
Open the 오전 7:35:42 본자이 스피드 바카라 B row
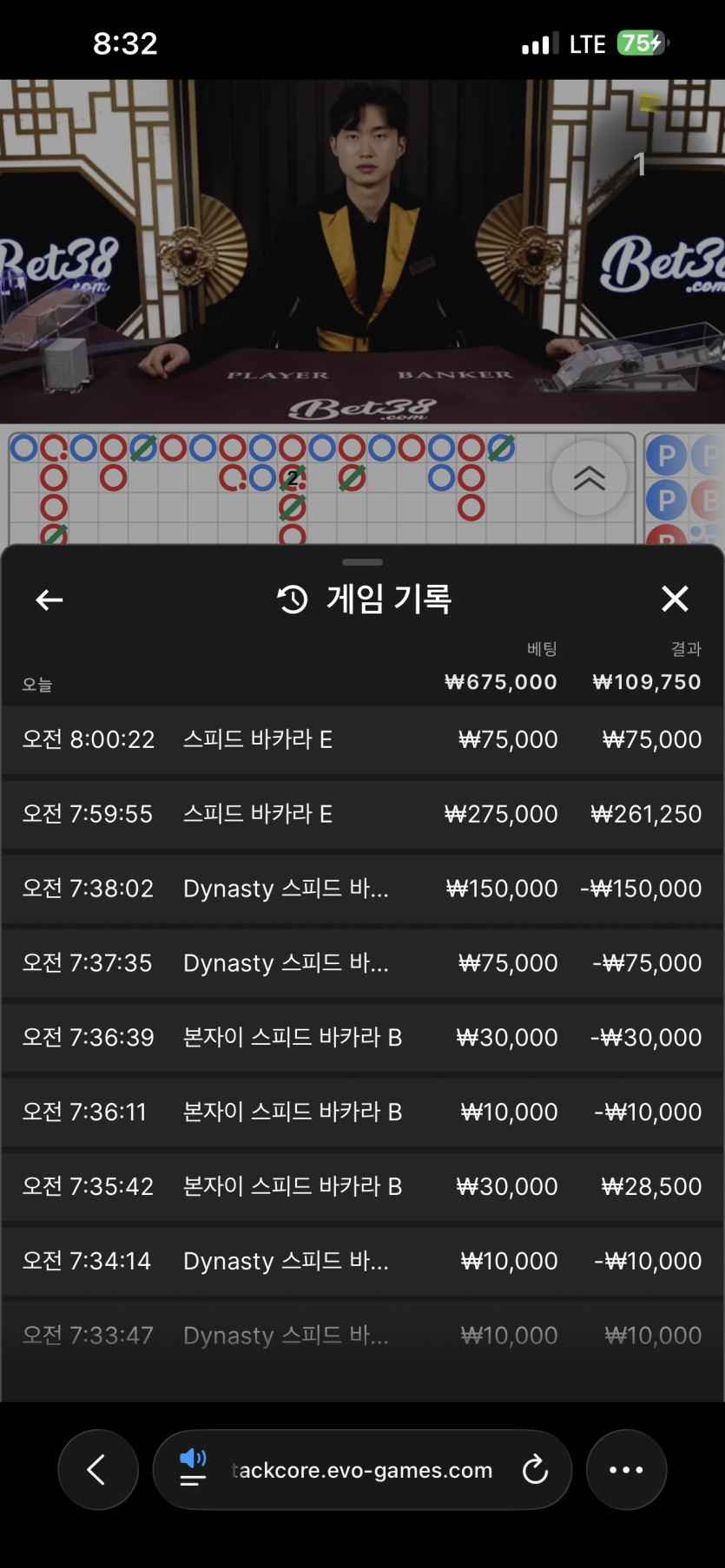pos(362,1187)
